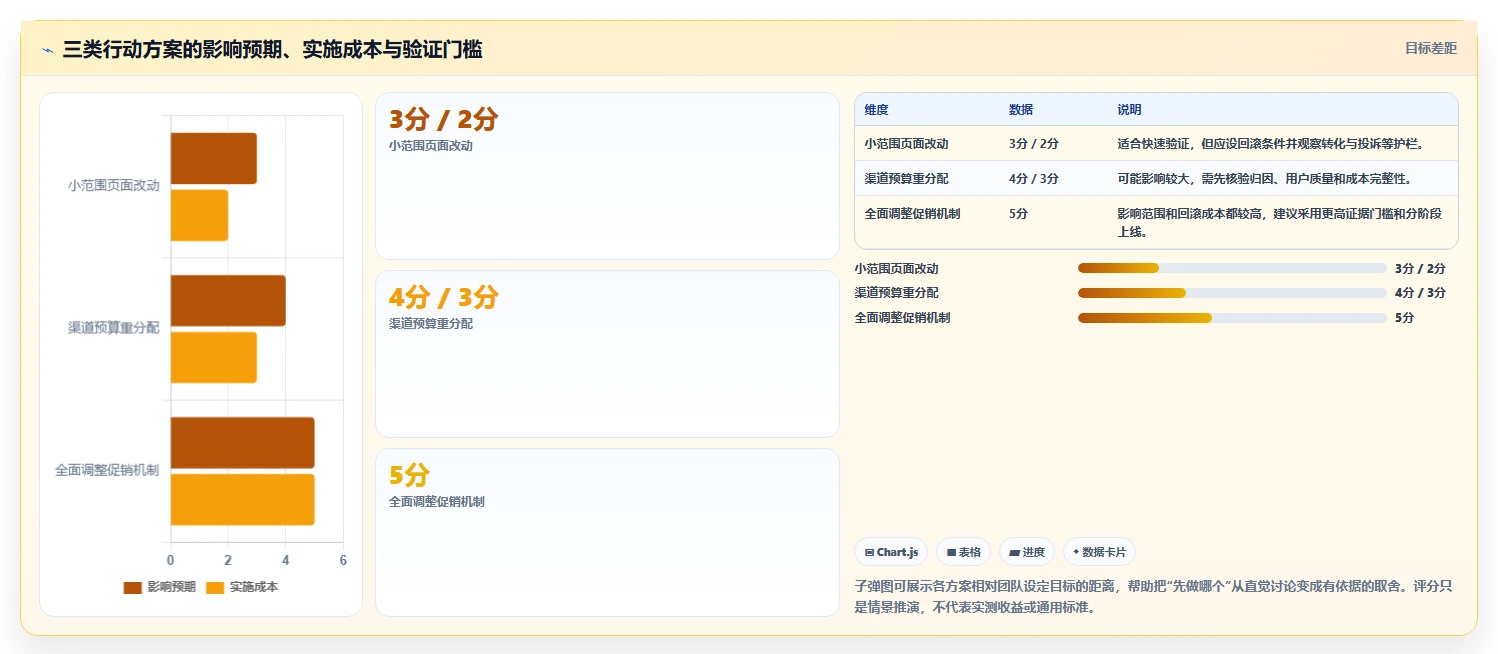Viewport: 1498px width, 654px height.
Task: Click table data cell 4分 / 3分
Action: pyautogui.click(x=1034, y=179)
